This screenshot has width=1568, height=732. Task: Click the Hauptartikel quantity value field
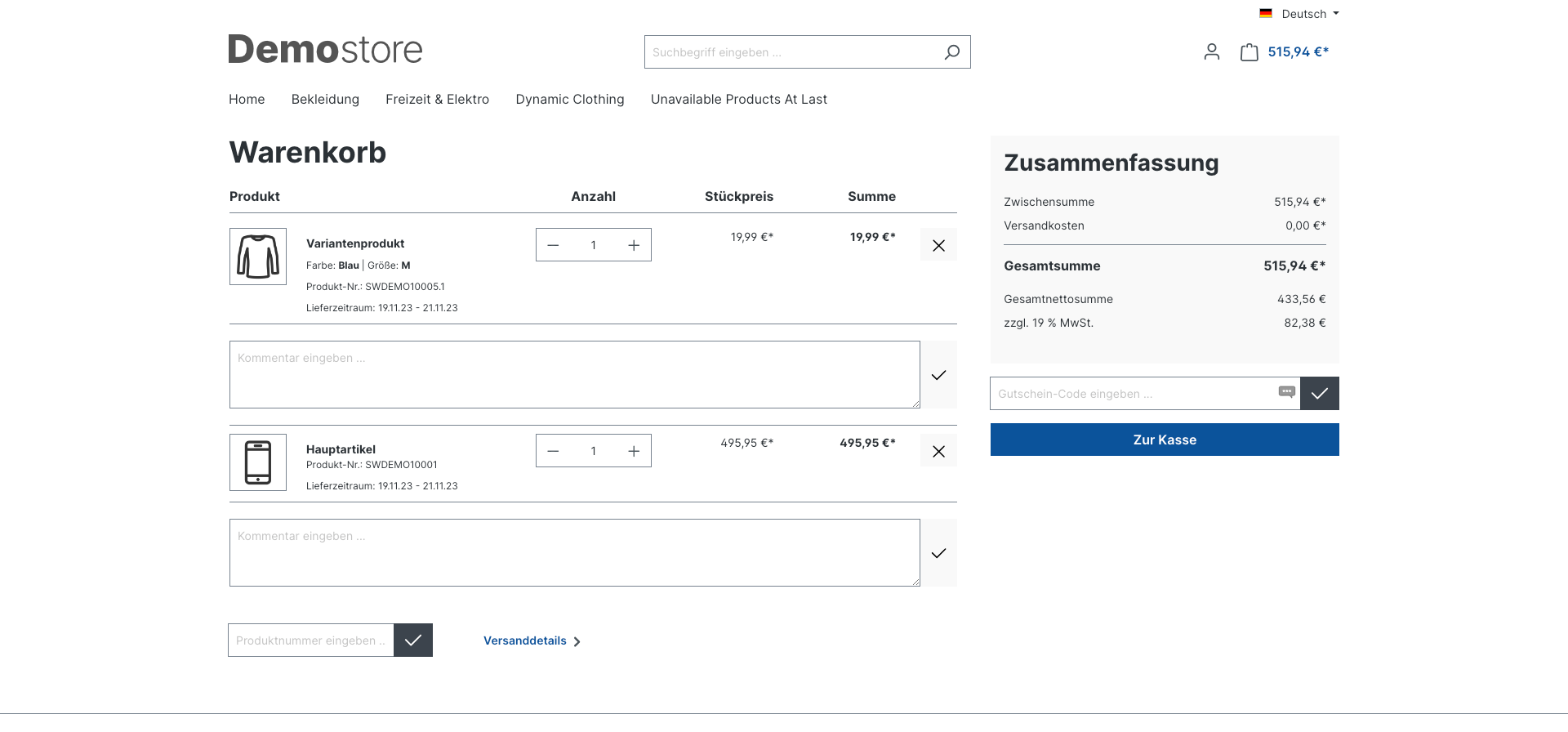(594, 451)
